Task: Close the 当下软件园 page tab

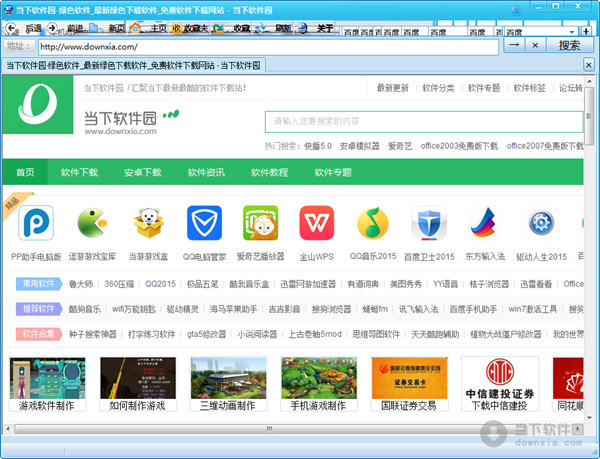Action: click(x=589, y=65)
